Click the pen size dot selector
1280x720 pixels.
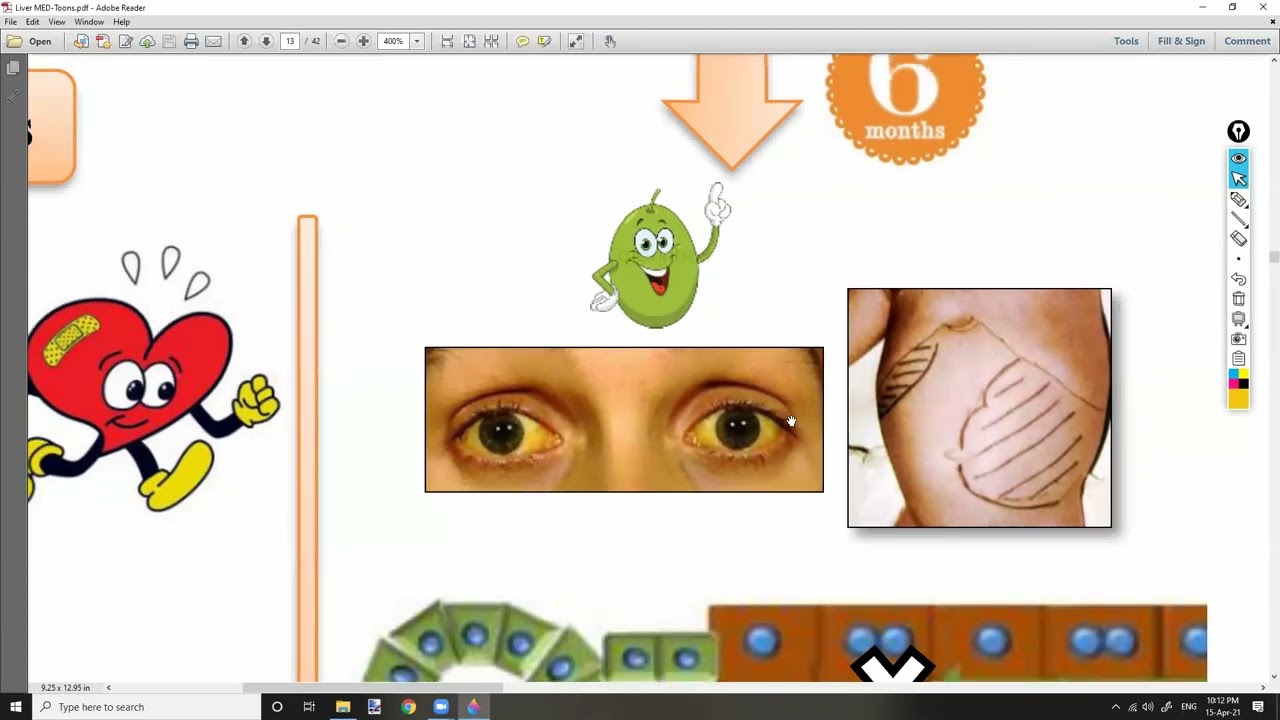point(1238,259)
